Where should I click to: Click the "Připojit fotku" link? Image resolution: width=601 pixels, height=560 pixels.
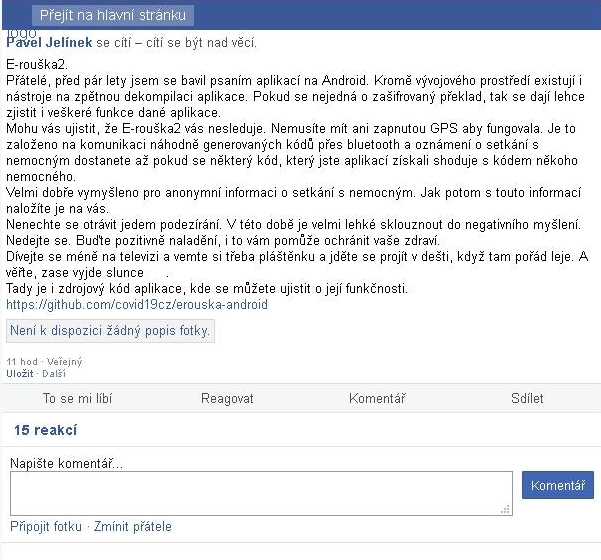tap(46, 526)
